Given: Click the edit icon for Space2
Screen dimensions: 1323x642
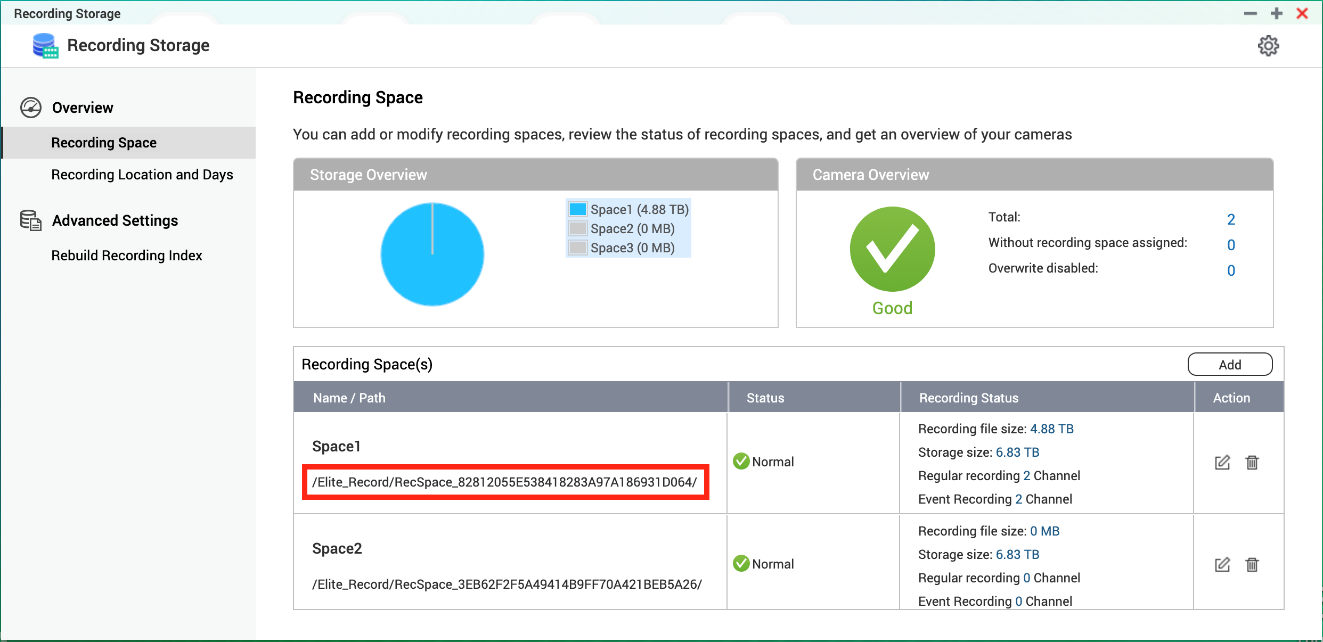Looking at the screenshot, I should click(1222, 565).
